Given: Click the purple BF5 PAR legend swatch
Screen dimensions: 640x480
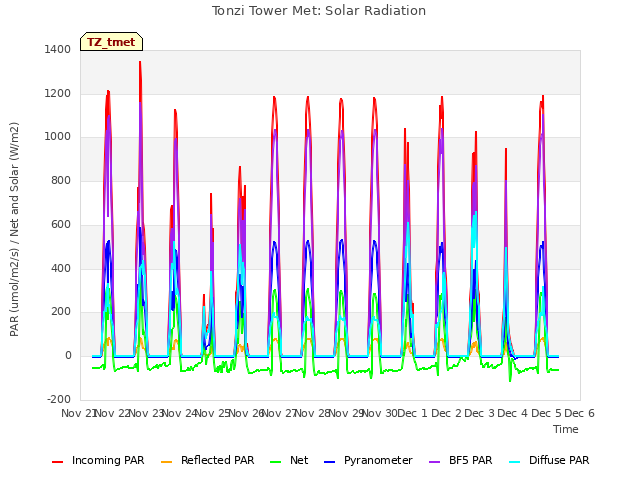Looking at the screenshot, I should click(435, 462).
